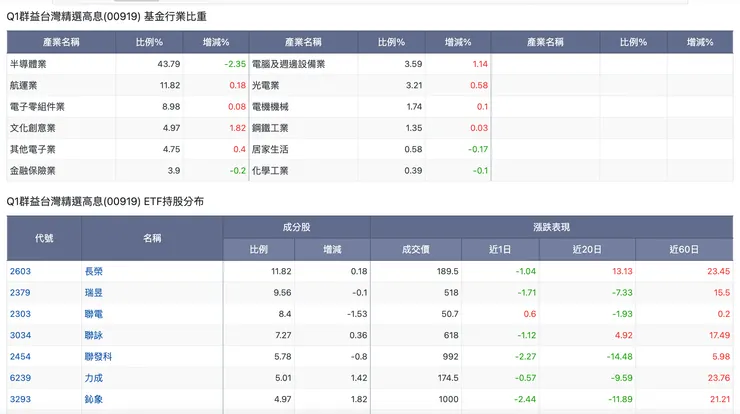Click 鈊象 1-day value -2.44

tap(525, 399)
